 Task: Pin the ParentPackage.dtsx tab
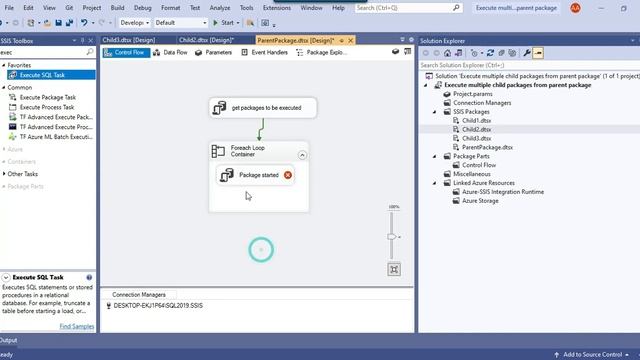tap(342, 40)
